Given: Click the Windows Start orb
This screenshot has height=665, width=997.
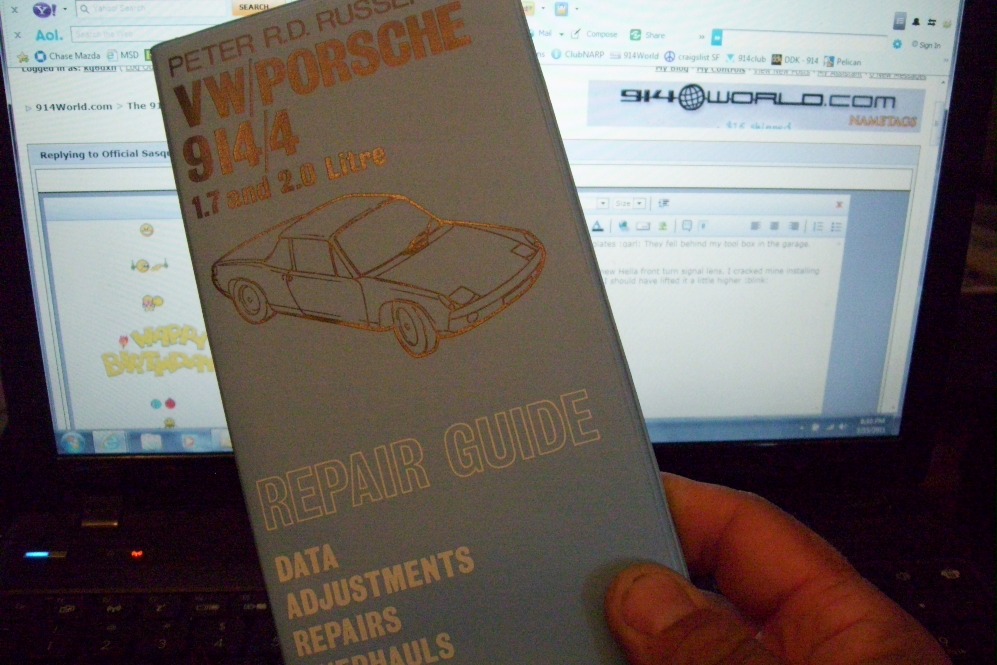Looking at the screenshot, I should click(x=71, y=441).
